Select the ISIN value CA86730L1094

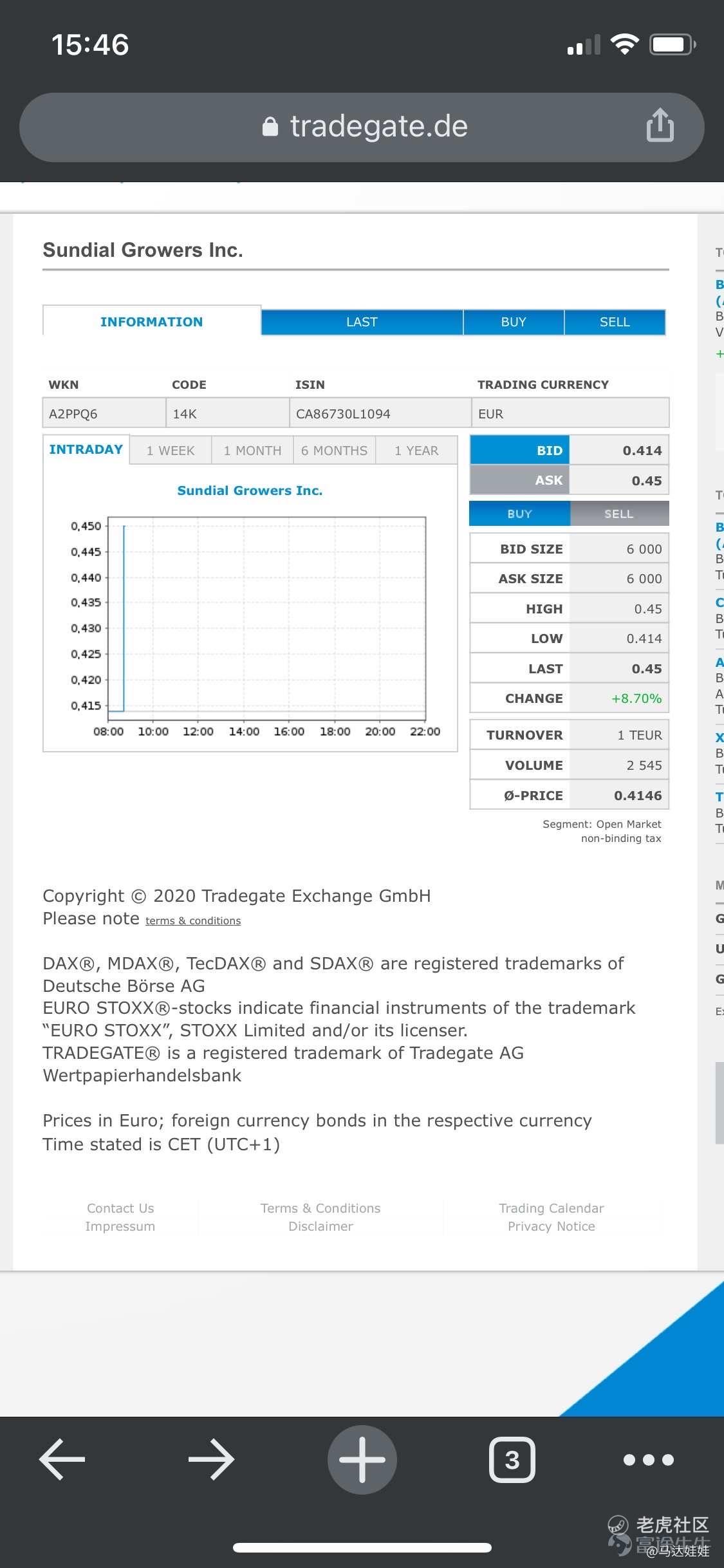(x=343, y=414)
